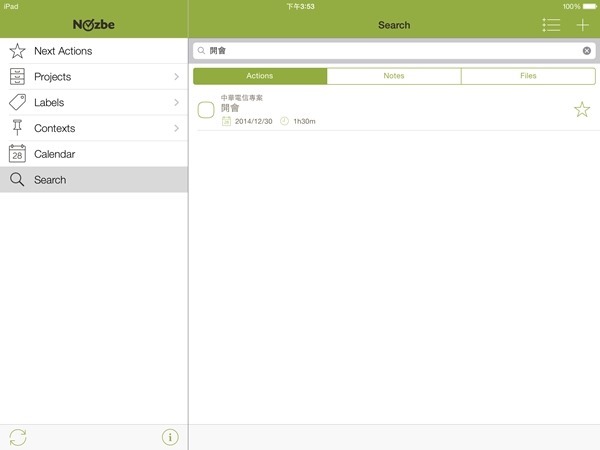The image size is (600, 450).
Task: Click the 中華電信專案 project name
Action: (x=242, y=98)
